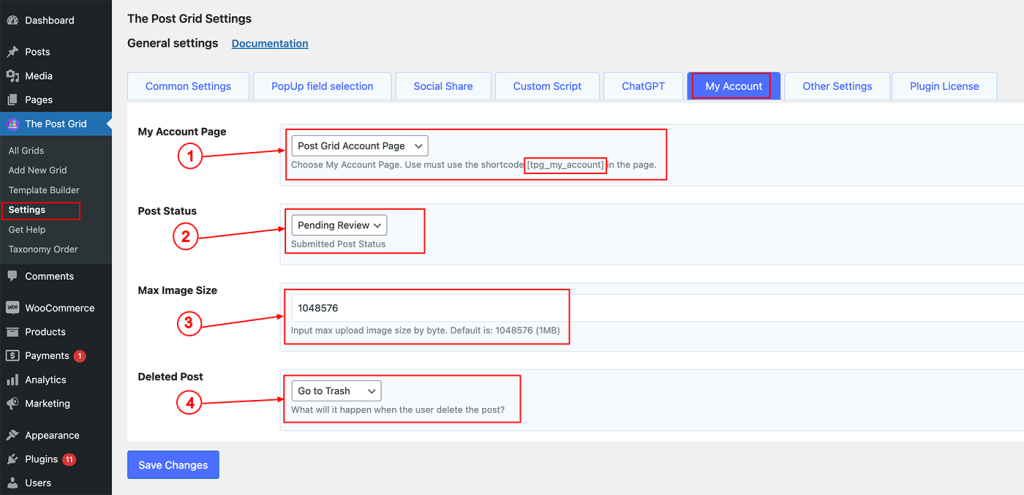The height and width of the screenshot is (495, 1024).
Task: Click the WooCommerce logo icon
Action: (x=12, y=308)
